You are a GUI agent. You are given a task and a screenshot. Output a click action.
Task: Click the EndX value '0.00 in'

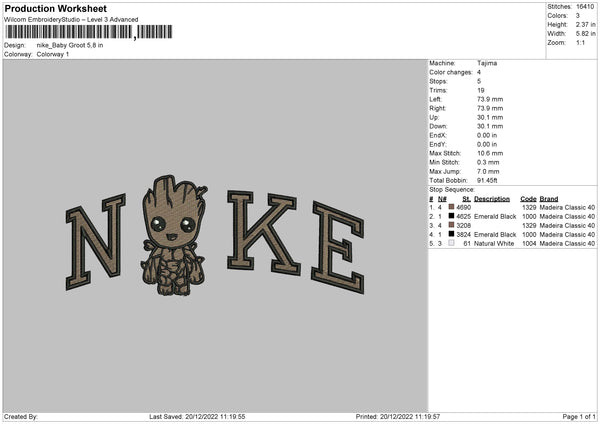[487, 135]
